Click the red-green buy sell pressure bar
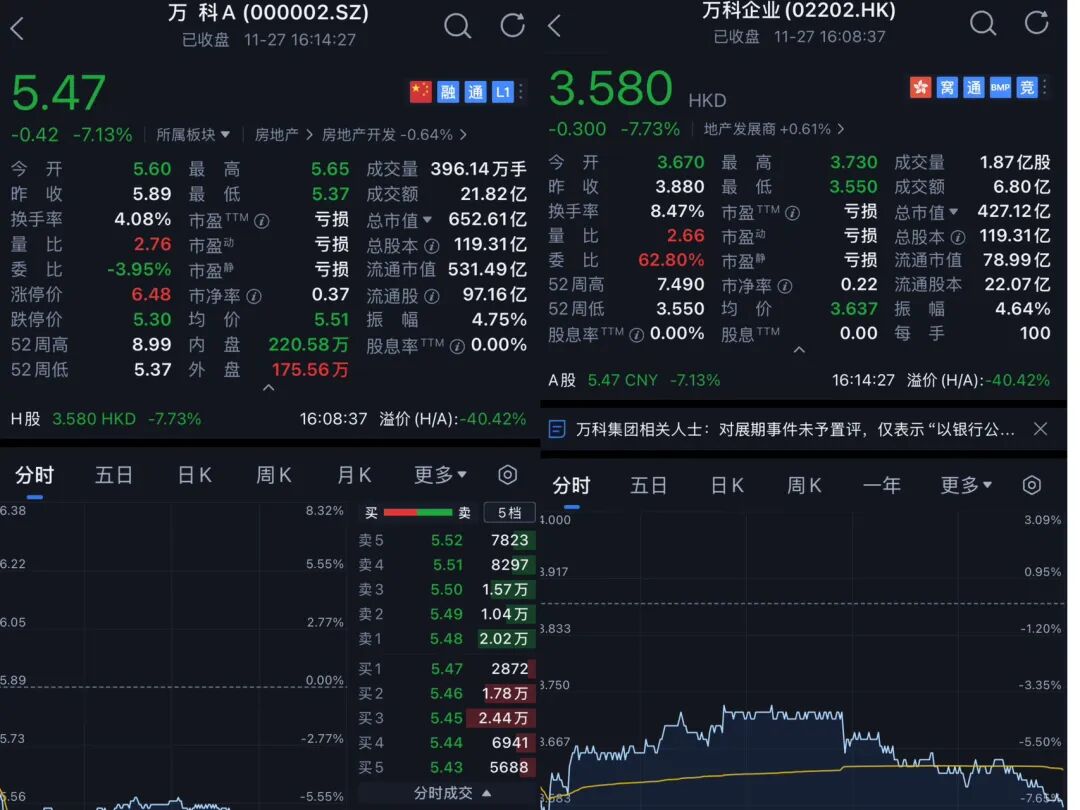1080x810 pixels. pyautogui.click(x=417, y=511)
